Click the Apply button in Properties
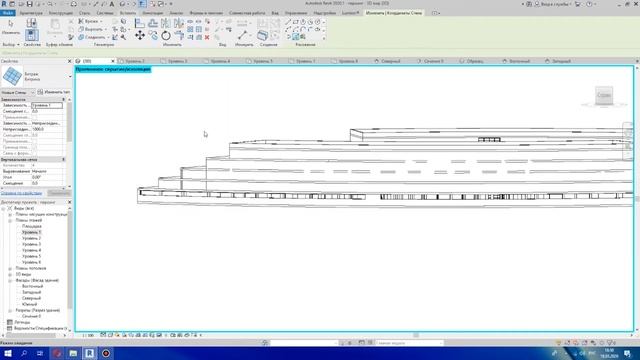The height and width of the screenshot is (360, 640). coord(59,193)
